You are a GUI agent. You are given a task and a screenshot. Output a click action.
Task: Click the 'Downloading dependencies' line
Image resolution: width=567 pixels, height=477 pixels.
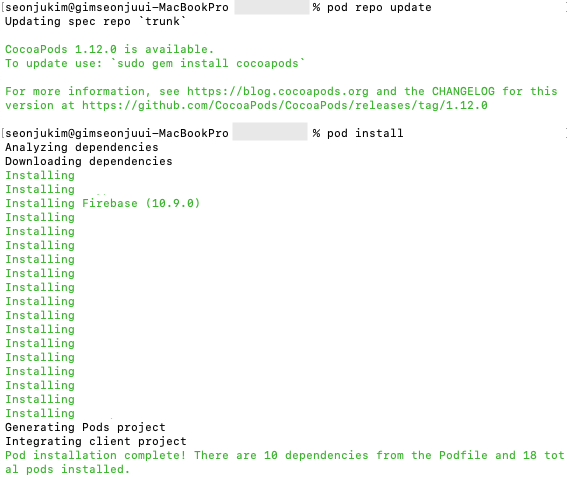pos(89,161)
